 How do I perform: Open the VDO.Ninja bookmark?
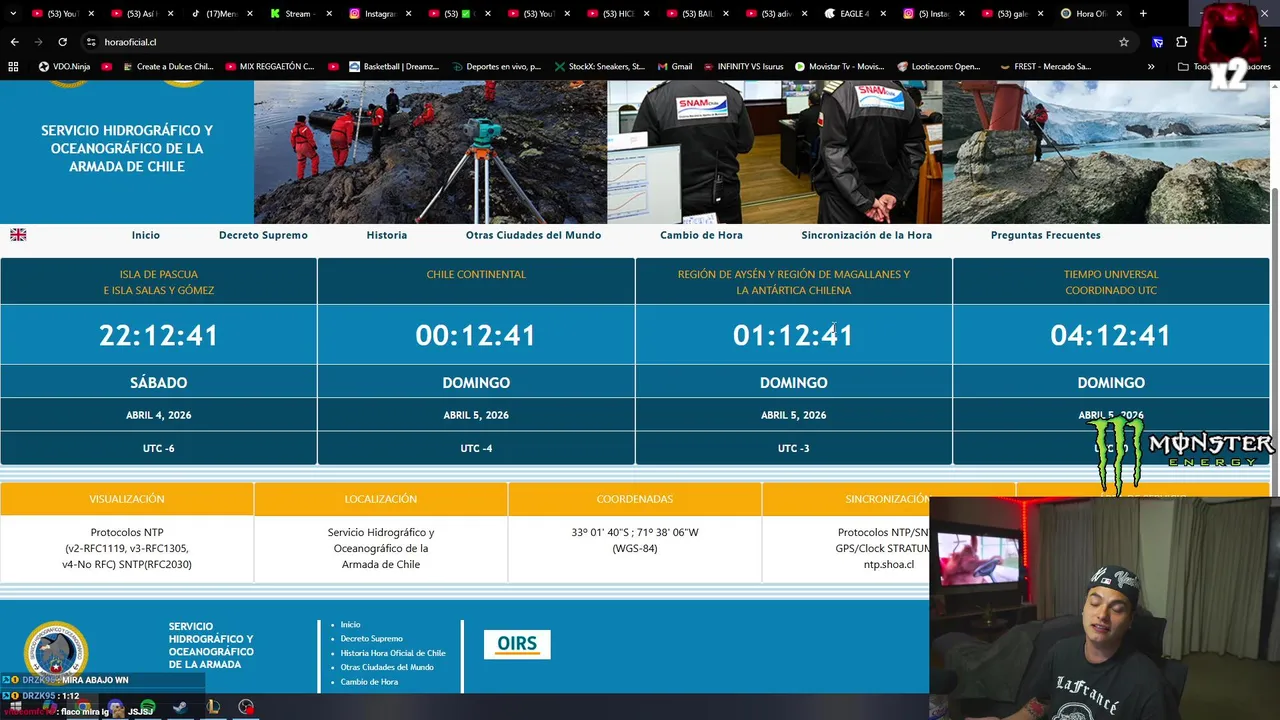tap(64, 66)
